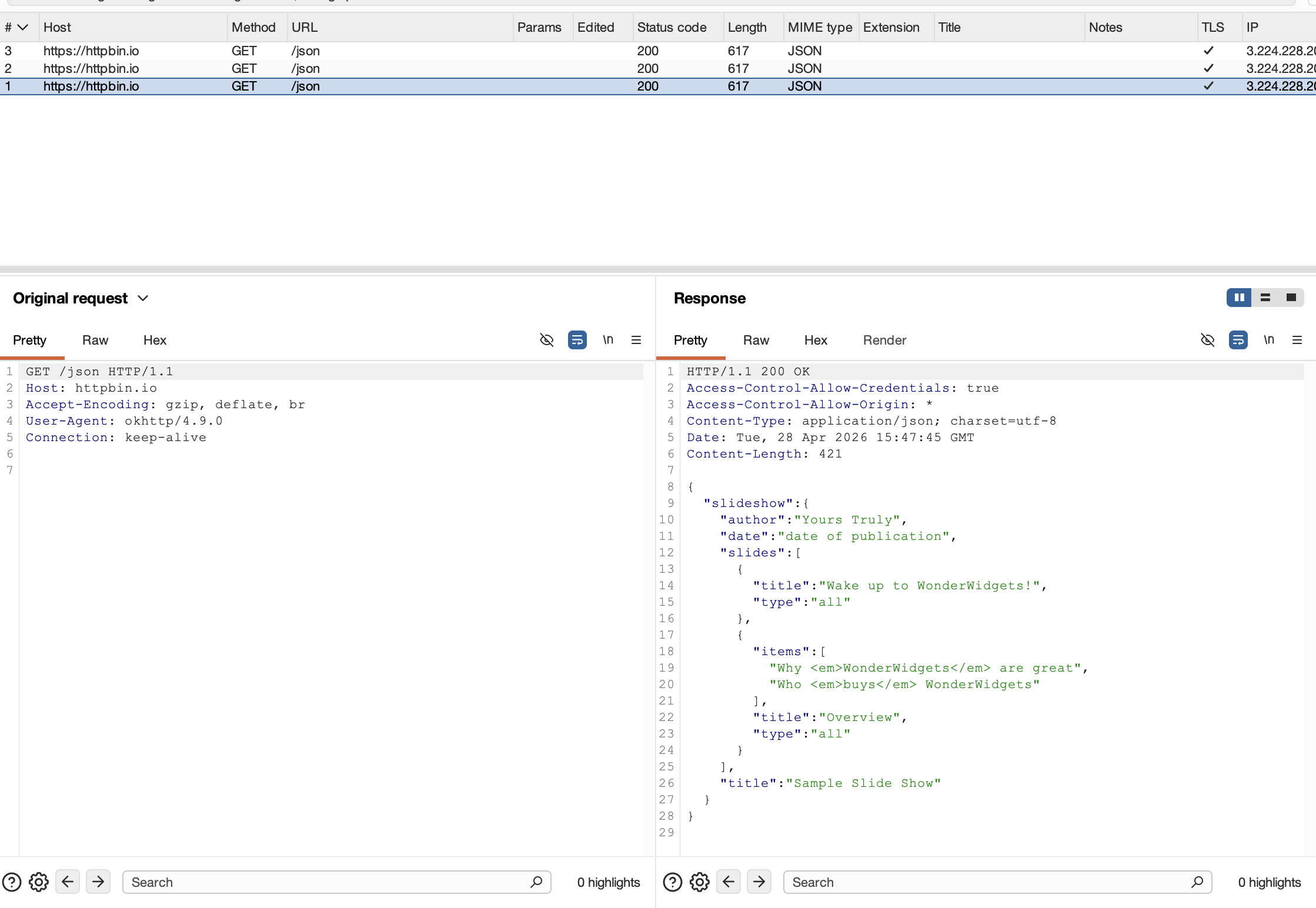Switch to stacked horizontal layout view
The width and height of the screenshot is (1316, 908).
[x=1265, y=298]
